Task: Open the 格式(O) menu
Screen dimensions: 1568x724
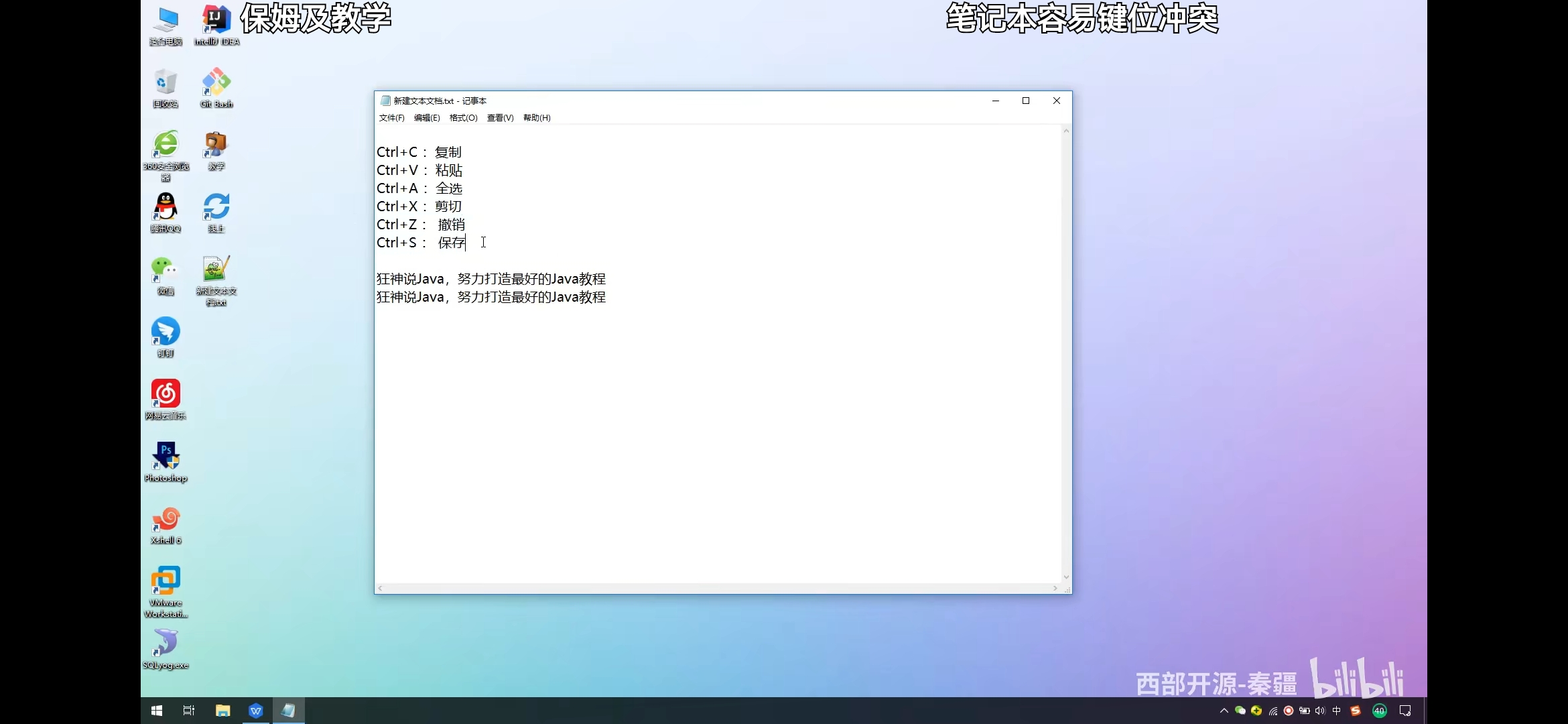Action: (463, 118)
